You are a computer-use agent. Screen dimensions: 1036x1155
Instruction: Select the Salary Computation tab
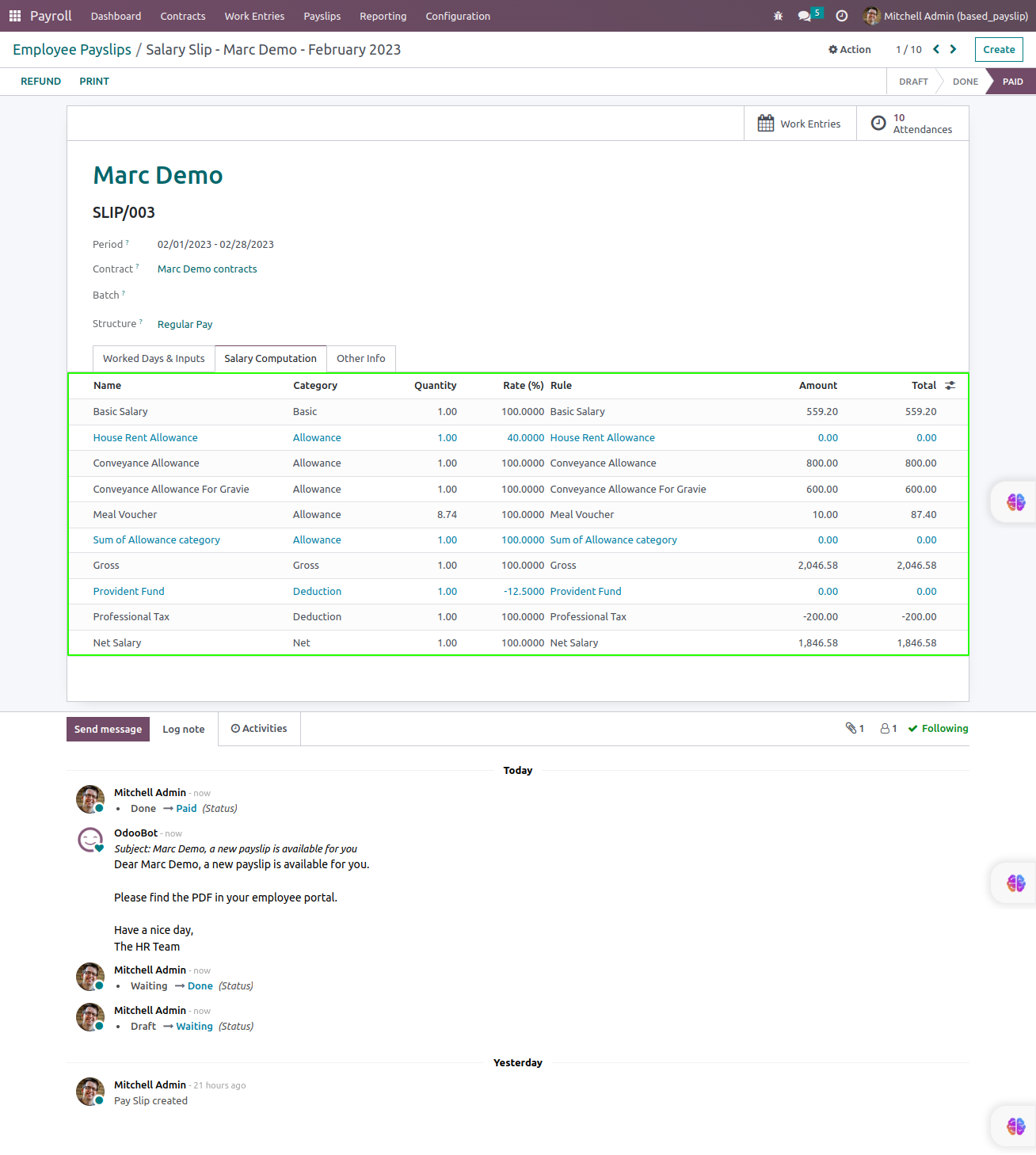pyautogui.click(x=270, y=359)
